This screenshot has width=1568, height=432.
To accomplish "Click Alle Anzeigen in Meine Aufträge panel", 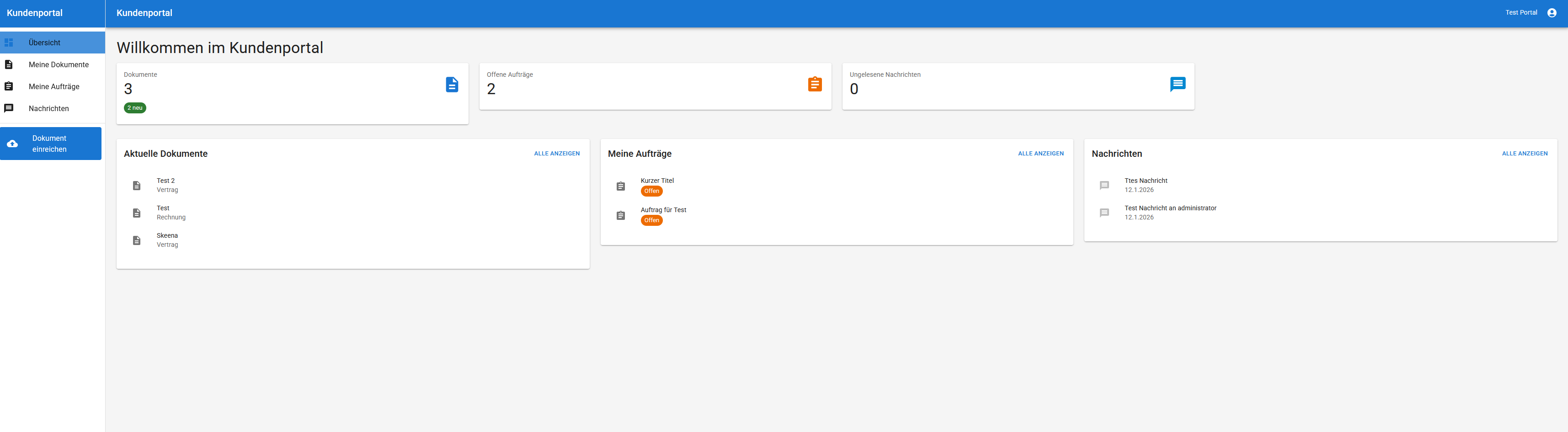I will [1040, 153].
